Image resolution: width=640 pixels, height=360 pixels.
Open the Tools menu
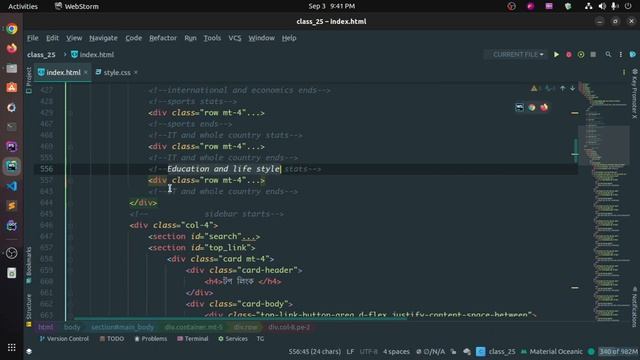tap(212, 38)
